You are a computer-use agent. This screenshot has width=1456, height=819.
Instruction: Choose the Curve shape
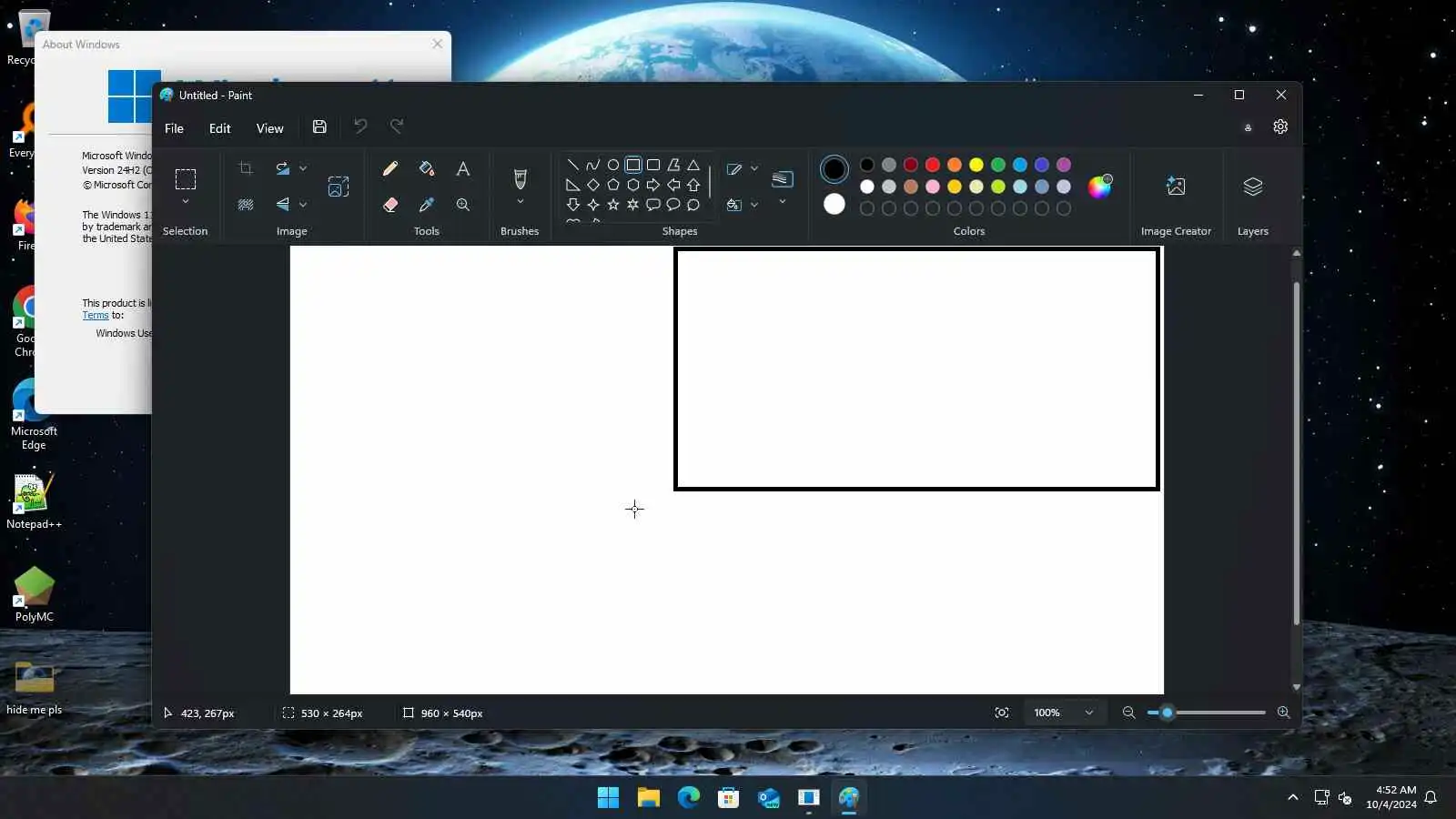pyautogui.click(x=593, y=165)
